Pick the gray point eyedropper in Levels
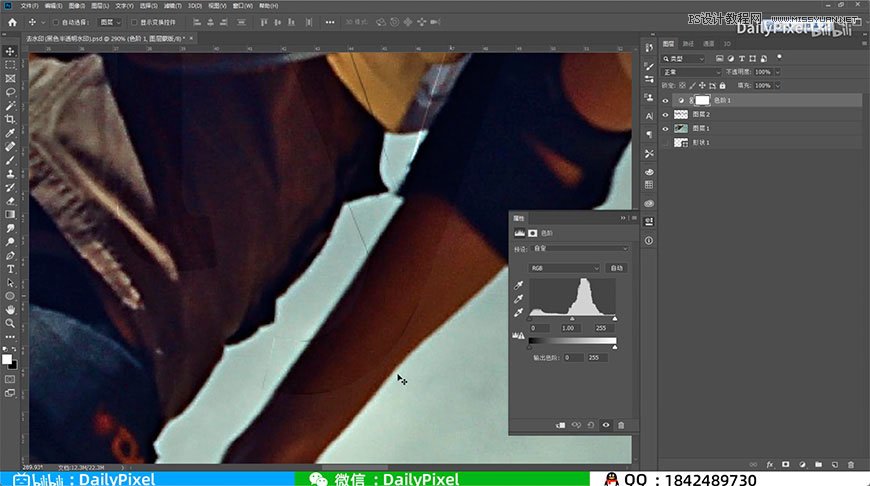The height and width of the screenshot is (486, 870). coord(518,299)
